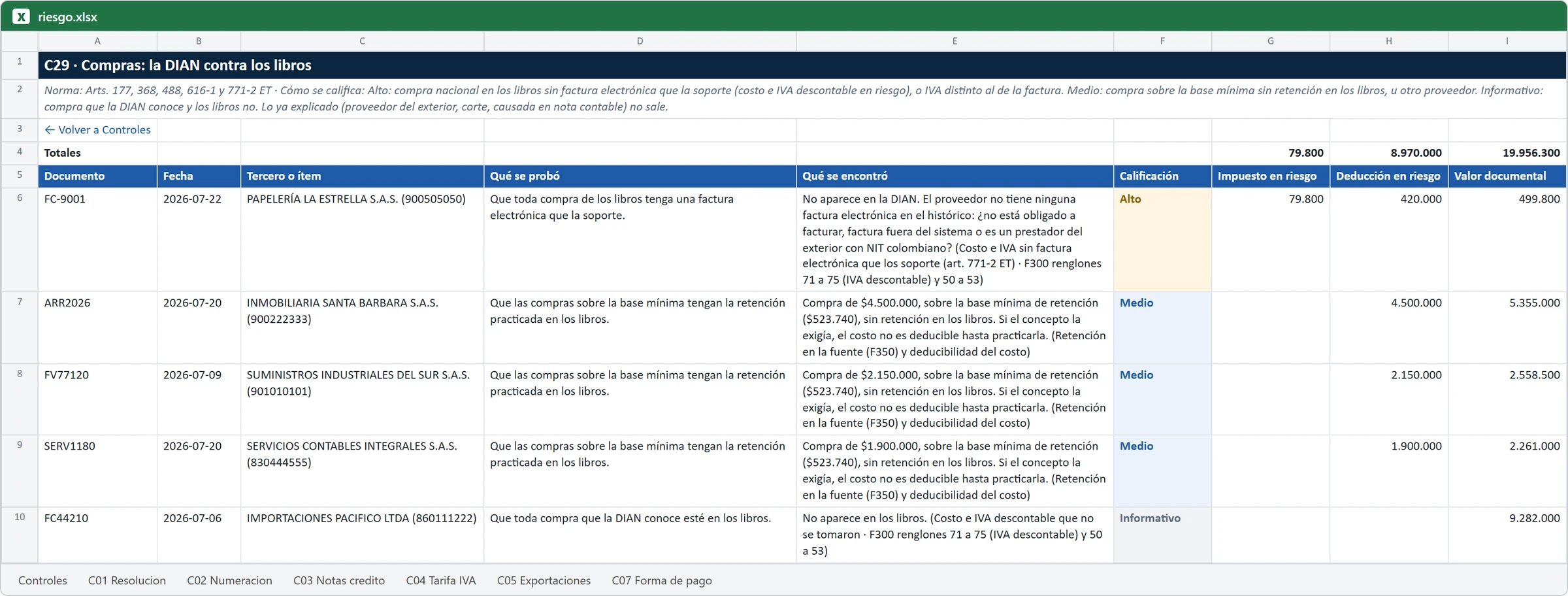Click the Deducción en riesgo heading cell

pos(1388,176)
